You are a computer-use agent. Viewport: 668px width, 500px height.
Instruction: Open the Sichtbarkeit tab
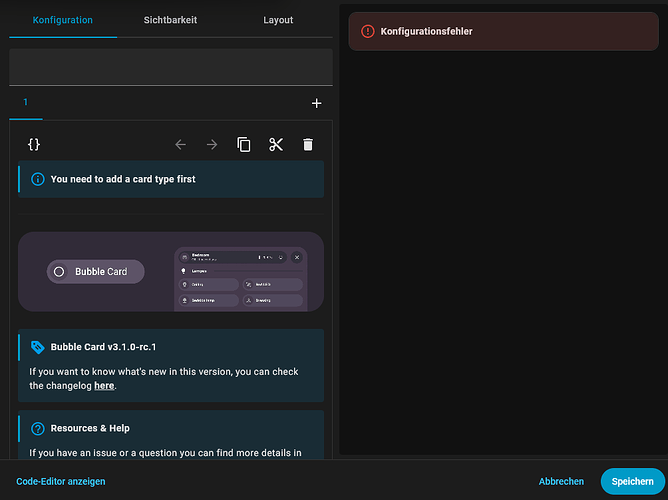click(171, 20)
